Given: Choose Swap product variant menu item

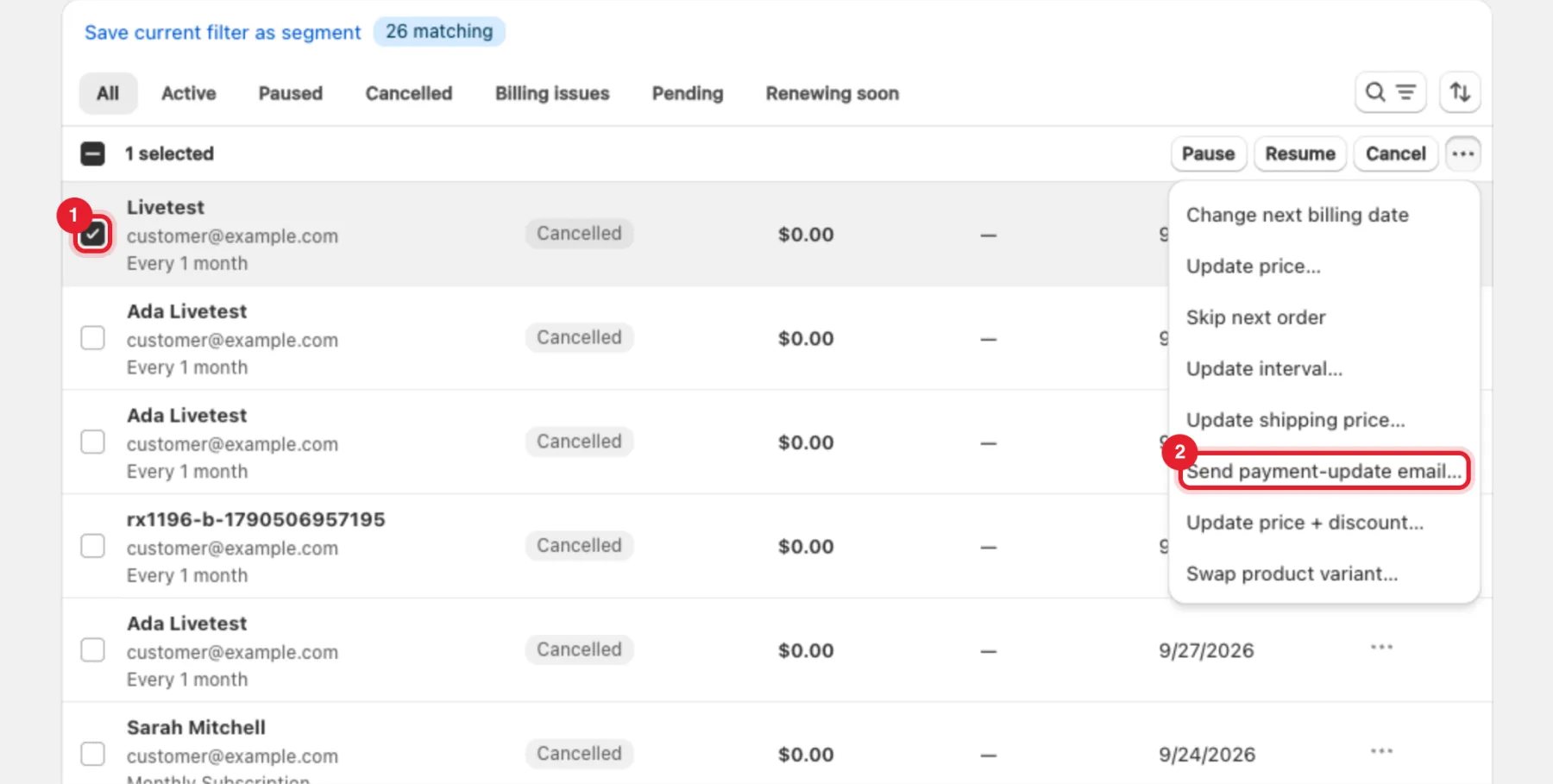Looking at the screenshot, I should coord(1292,574).
